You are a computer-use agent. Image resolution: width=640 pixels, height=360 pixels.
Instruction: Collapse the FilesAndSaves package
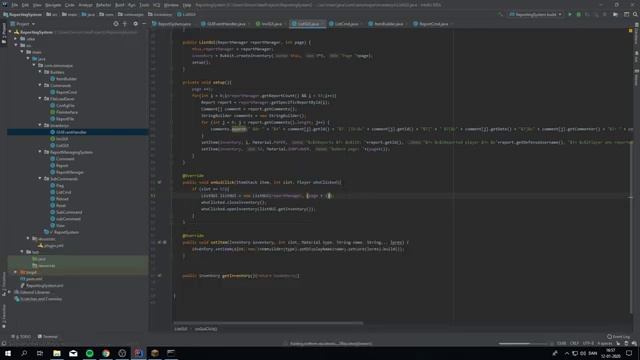(x=40, y=98)
